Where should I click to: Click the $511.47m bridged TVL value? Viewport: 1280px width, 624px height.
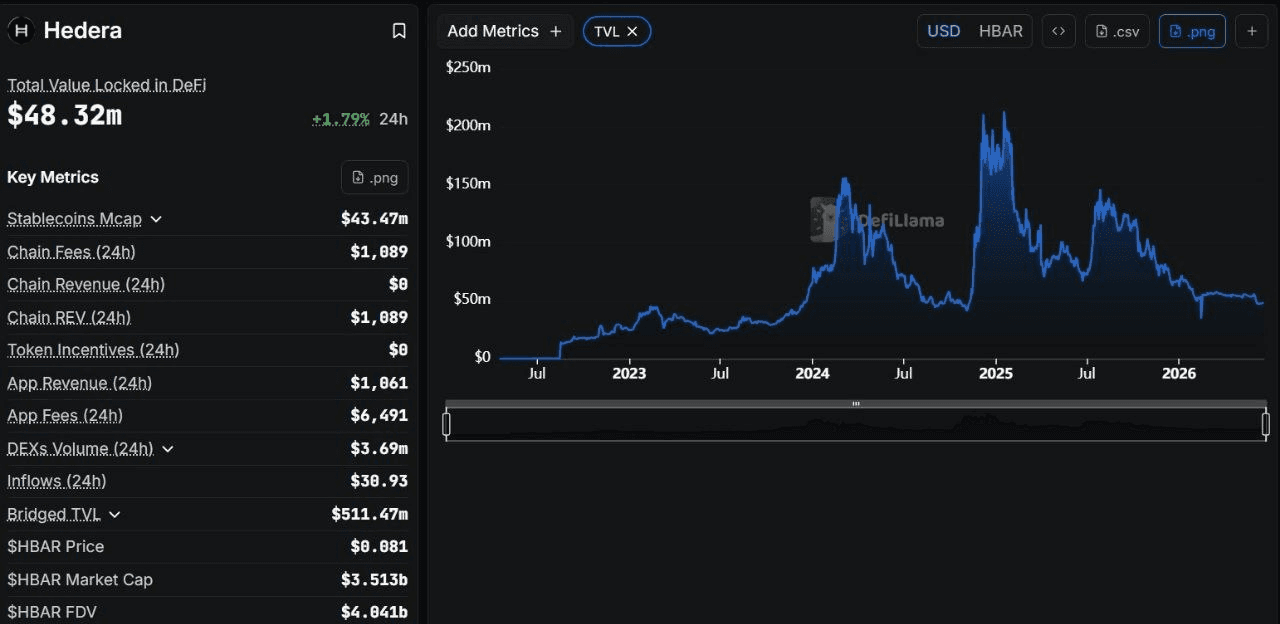(370, 514)
